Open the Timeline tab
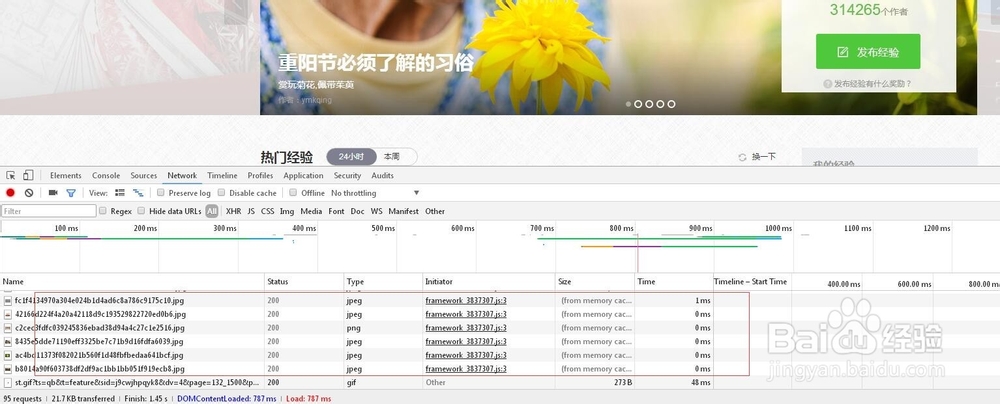The image size is (1000, 404). (x=222, y=176)
